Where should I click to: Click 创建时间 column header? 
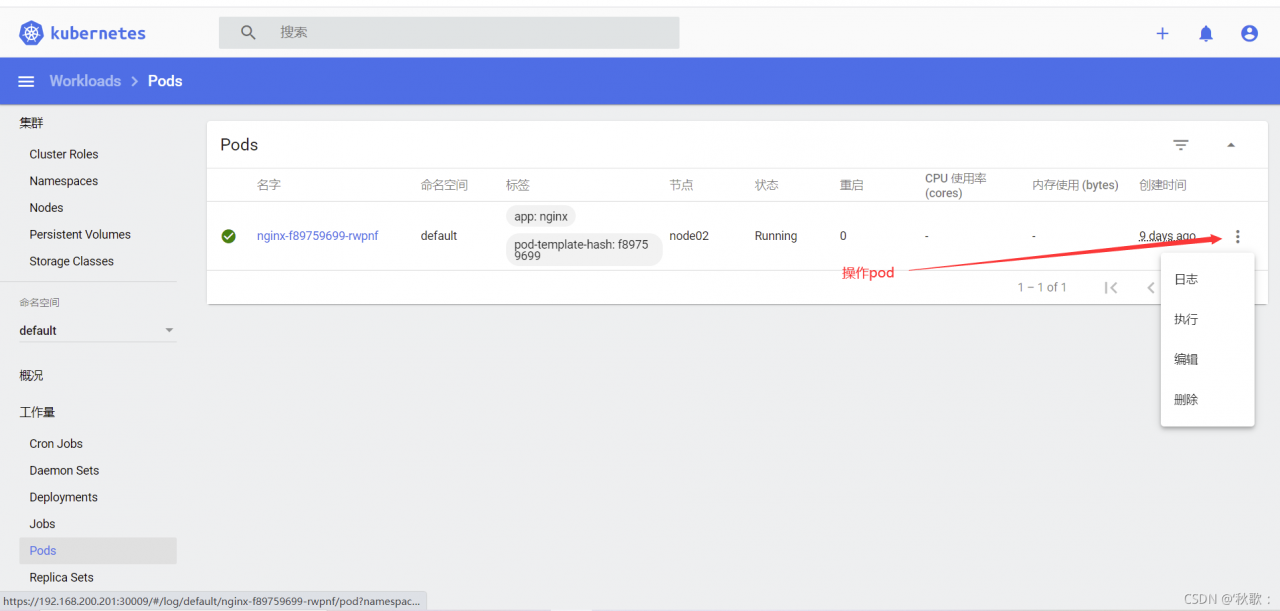click(1163, 185)
